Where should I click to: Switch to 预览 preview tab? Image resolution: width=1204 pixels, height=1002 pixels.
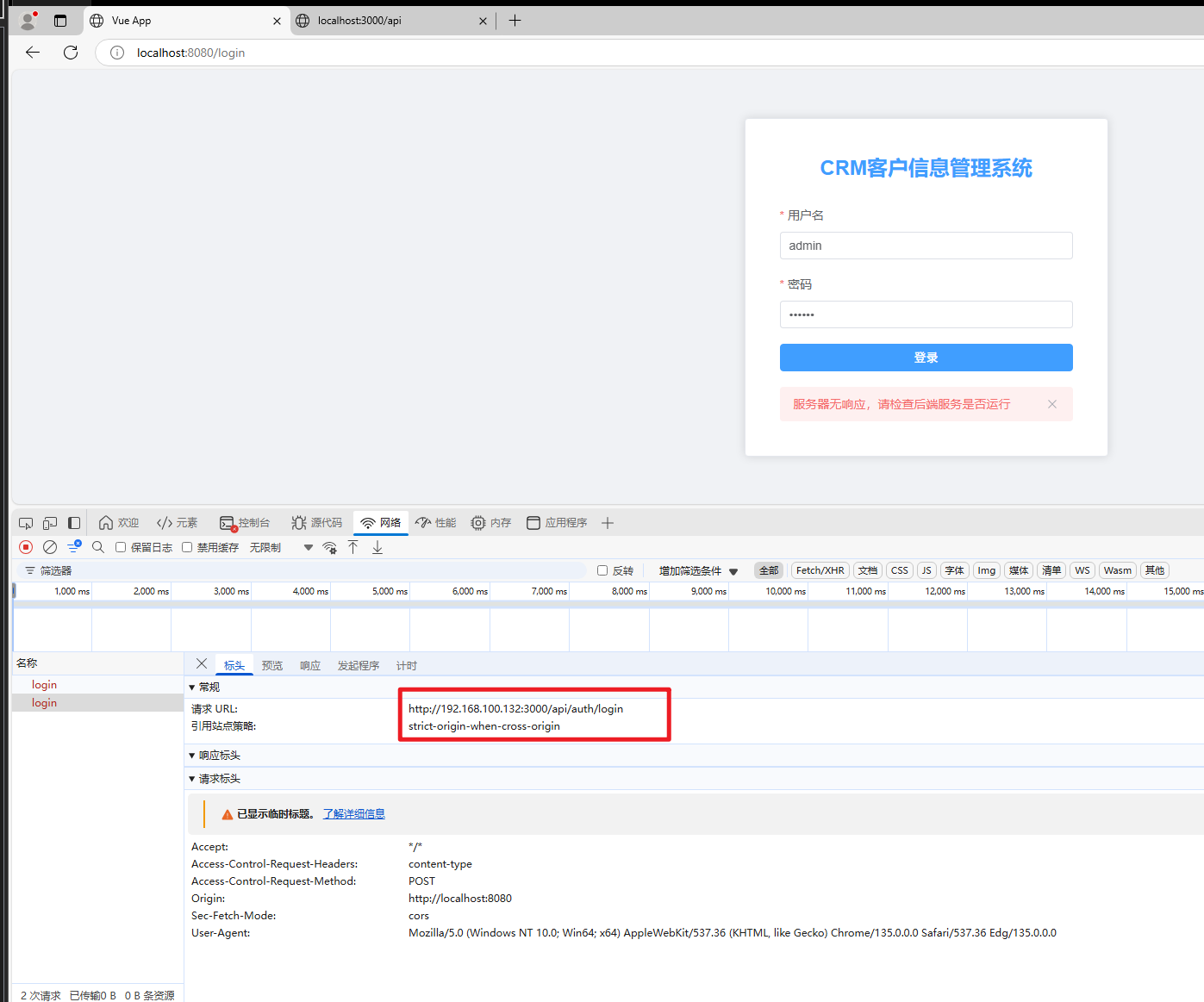(x=272, y=665)
